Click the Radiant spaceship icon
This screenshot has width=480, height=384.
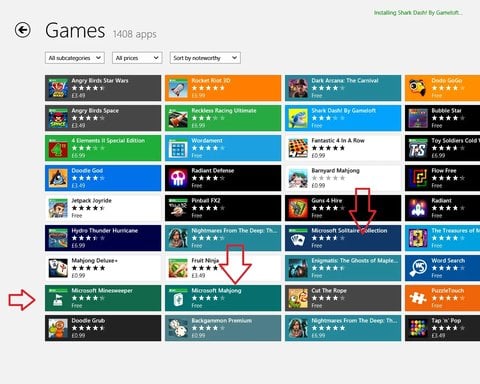coord(418,208)
